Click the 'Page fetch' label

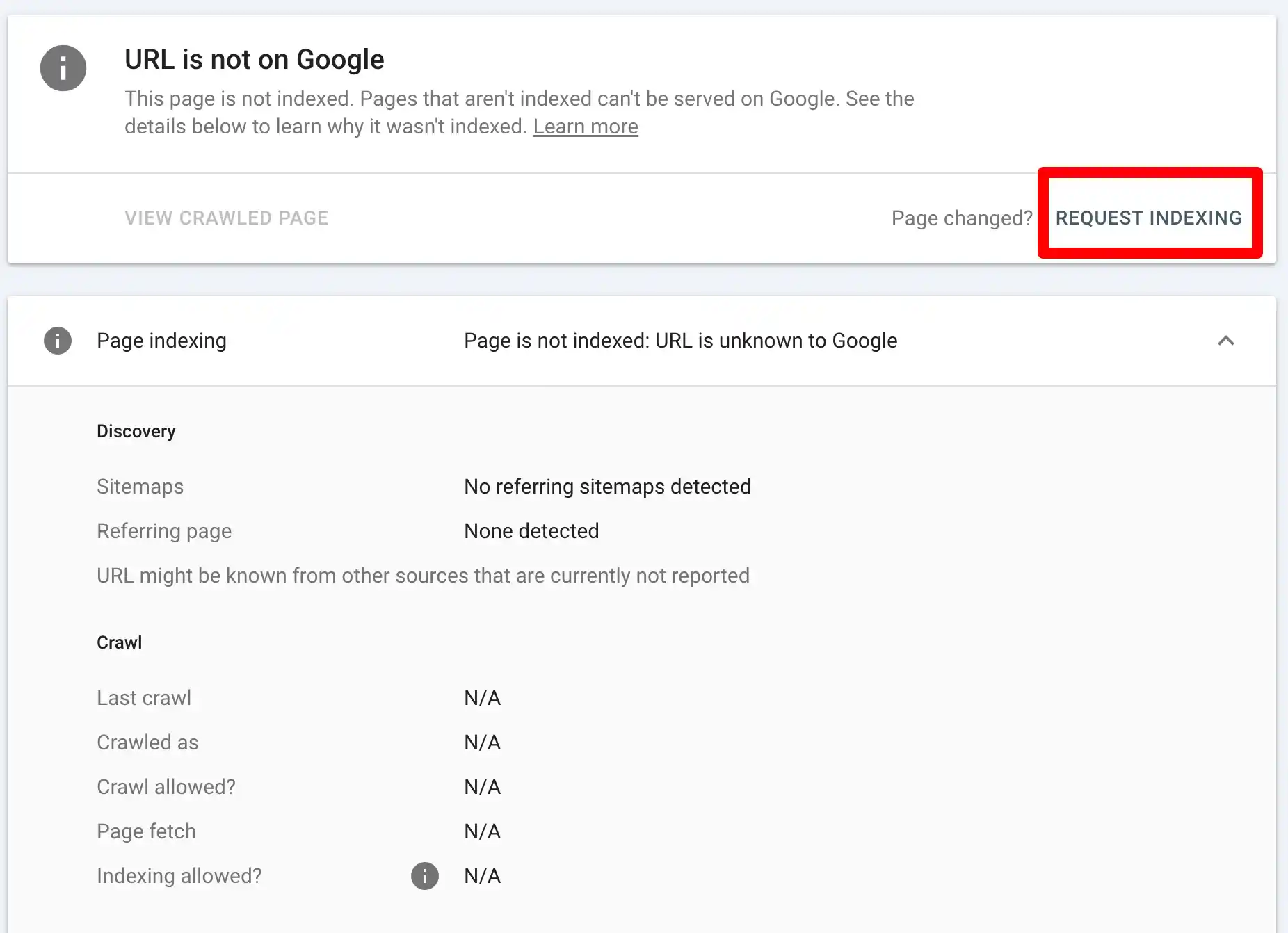(x=147, y=831)
